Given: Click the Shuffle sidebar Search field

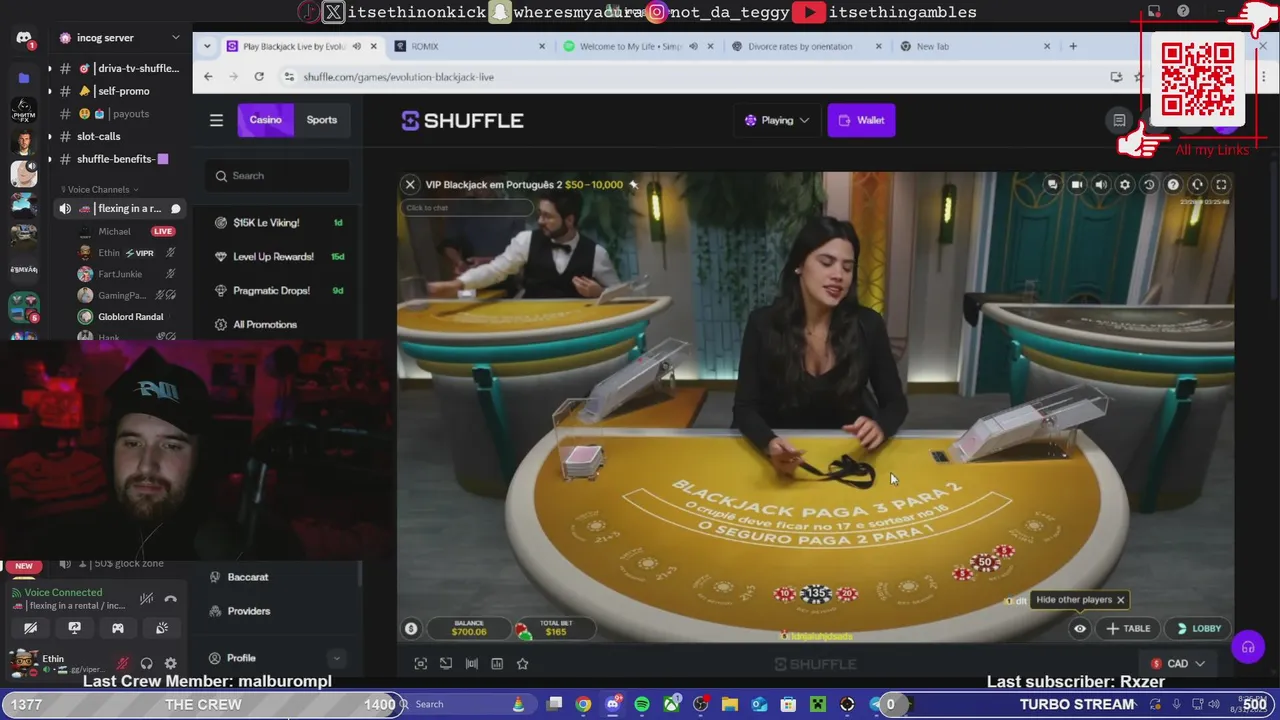Looking at the screenshot, I should pyautogui.click(x=277, y=176).
